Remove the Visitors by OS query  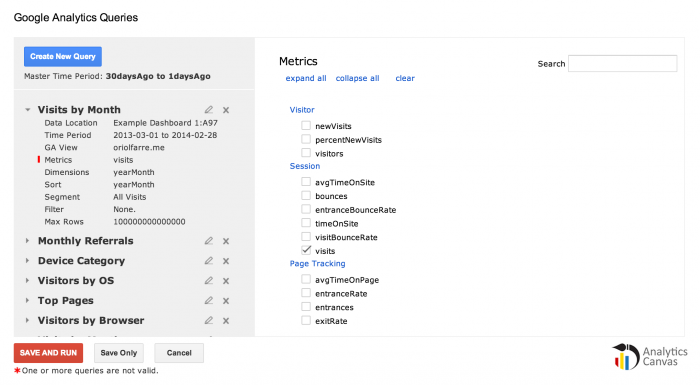click(226, 281)
